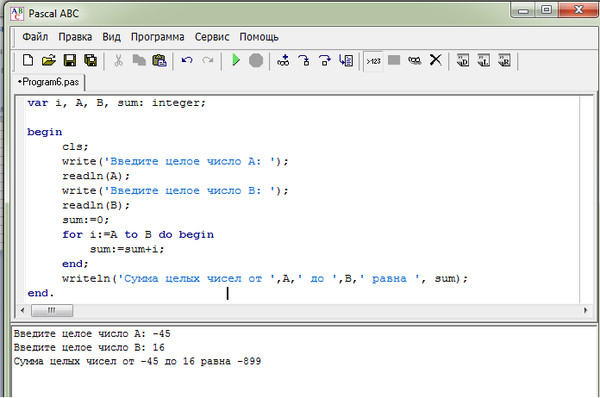Save all files with the multi-floppy icon

91,60
